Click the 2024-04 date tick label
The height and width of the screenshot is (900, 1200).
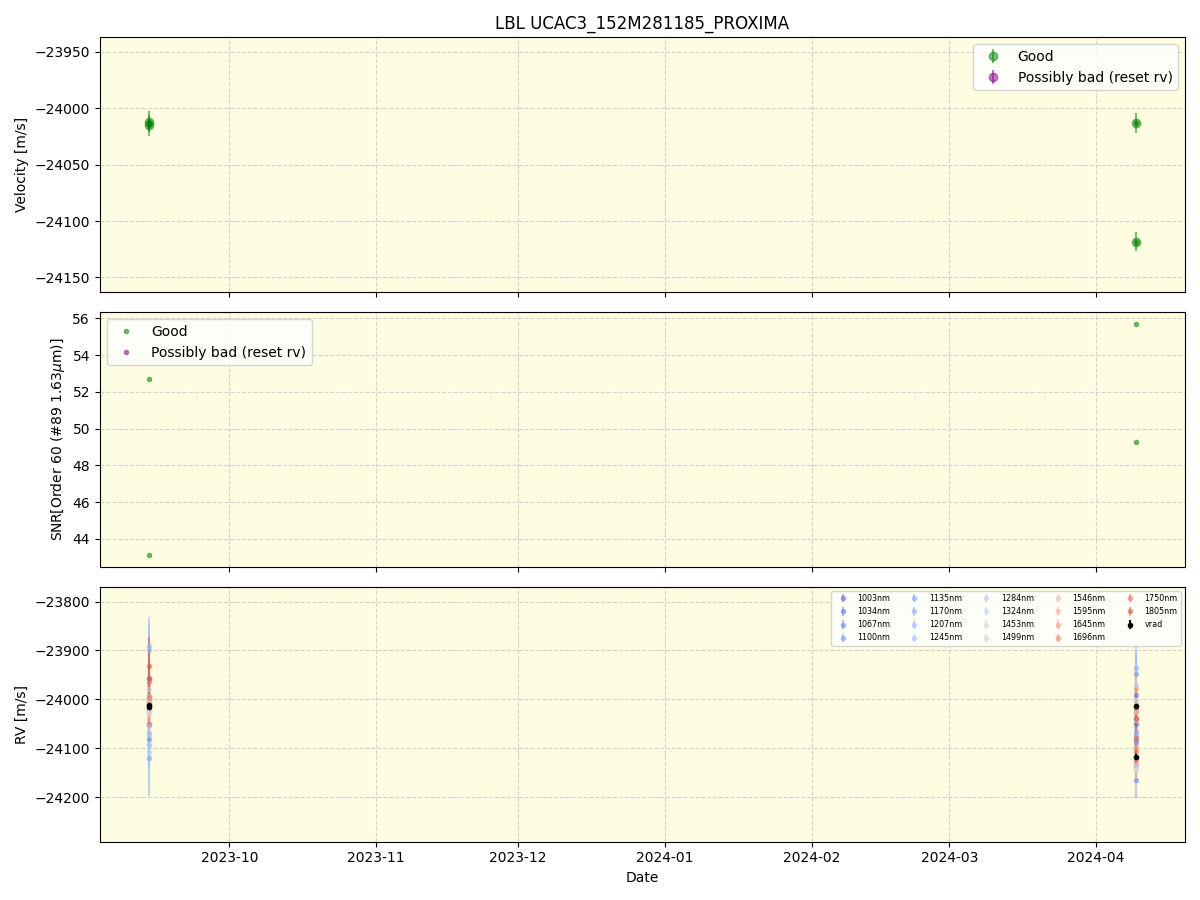click(1096, 857)
